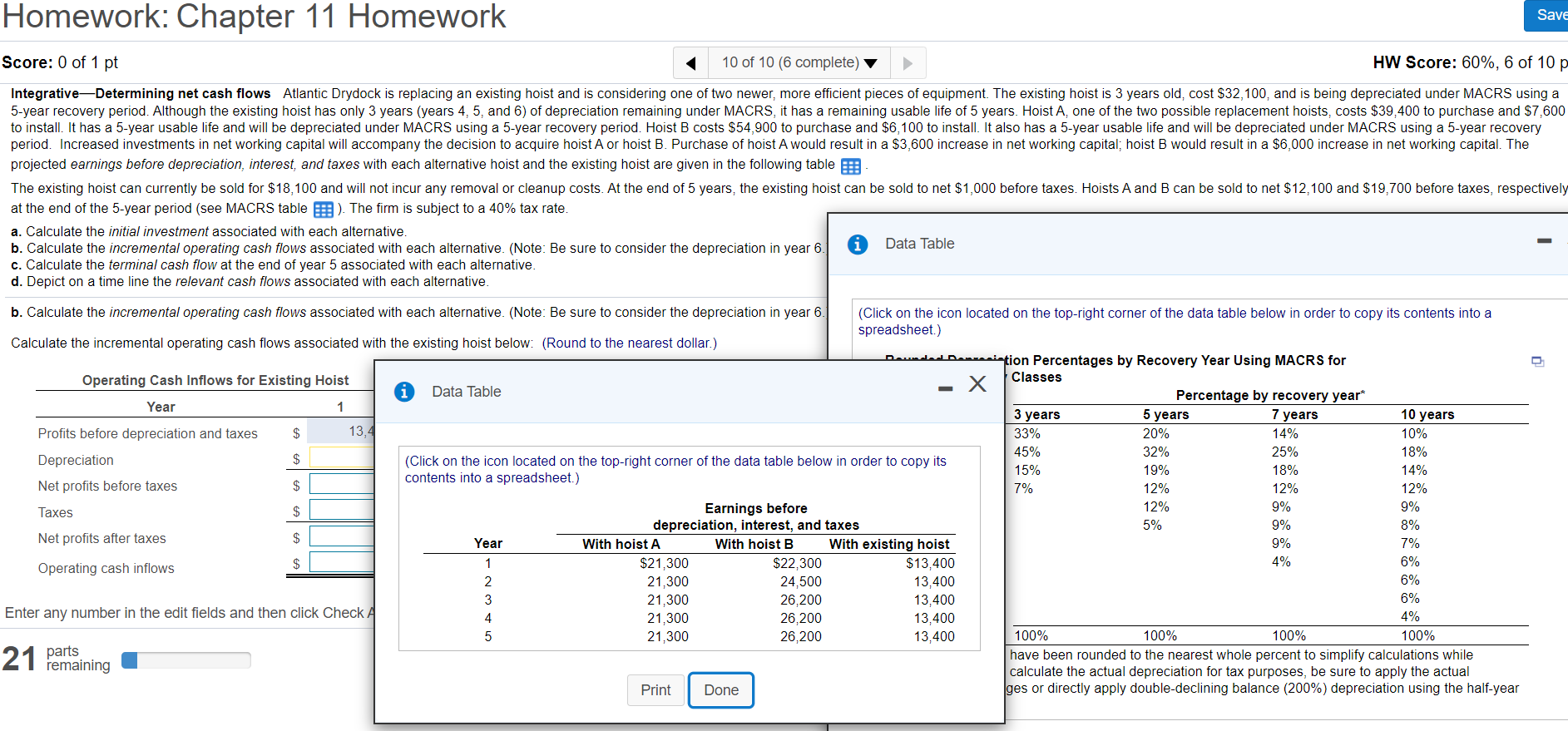The image size is (1568, 731).
Task: Click the parts remaining progress bar
Action: tap(186, 660)
